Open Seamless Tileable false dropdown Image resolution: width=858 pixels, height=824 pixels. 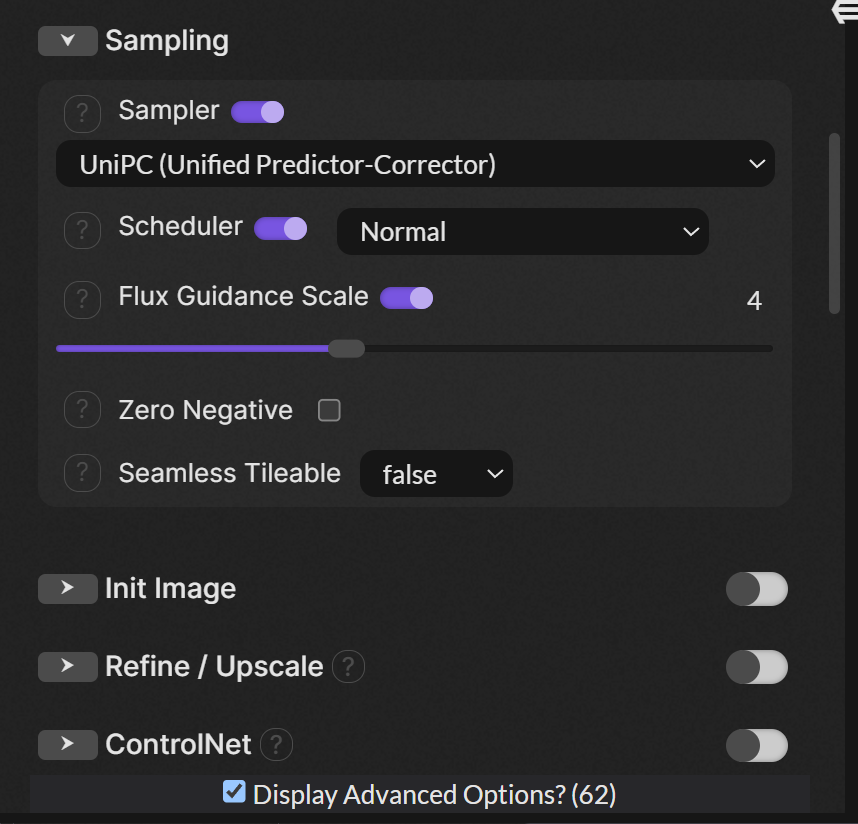point(436,474)
